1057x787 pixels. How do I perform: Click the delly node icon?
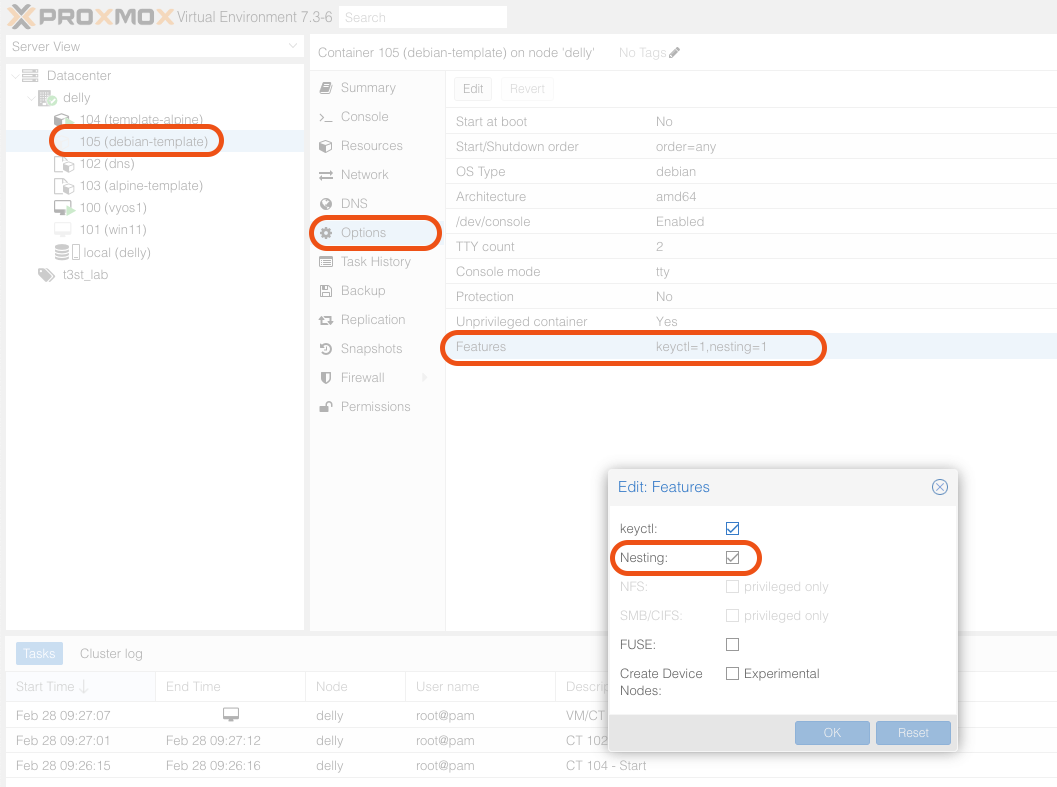coord(47,98)
